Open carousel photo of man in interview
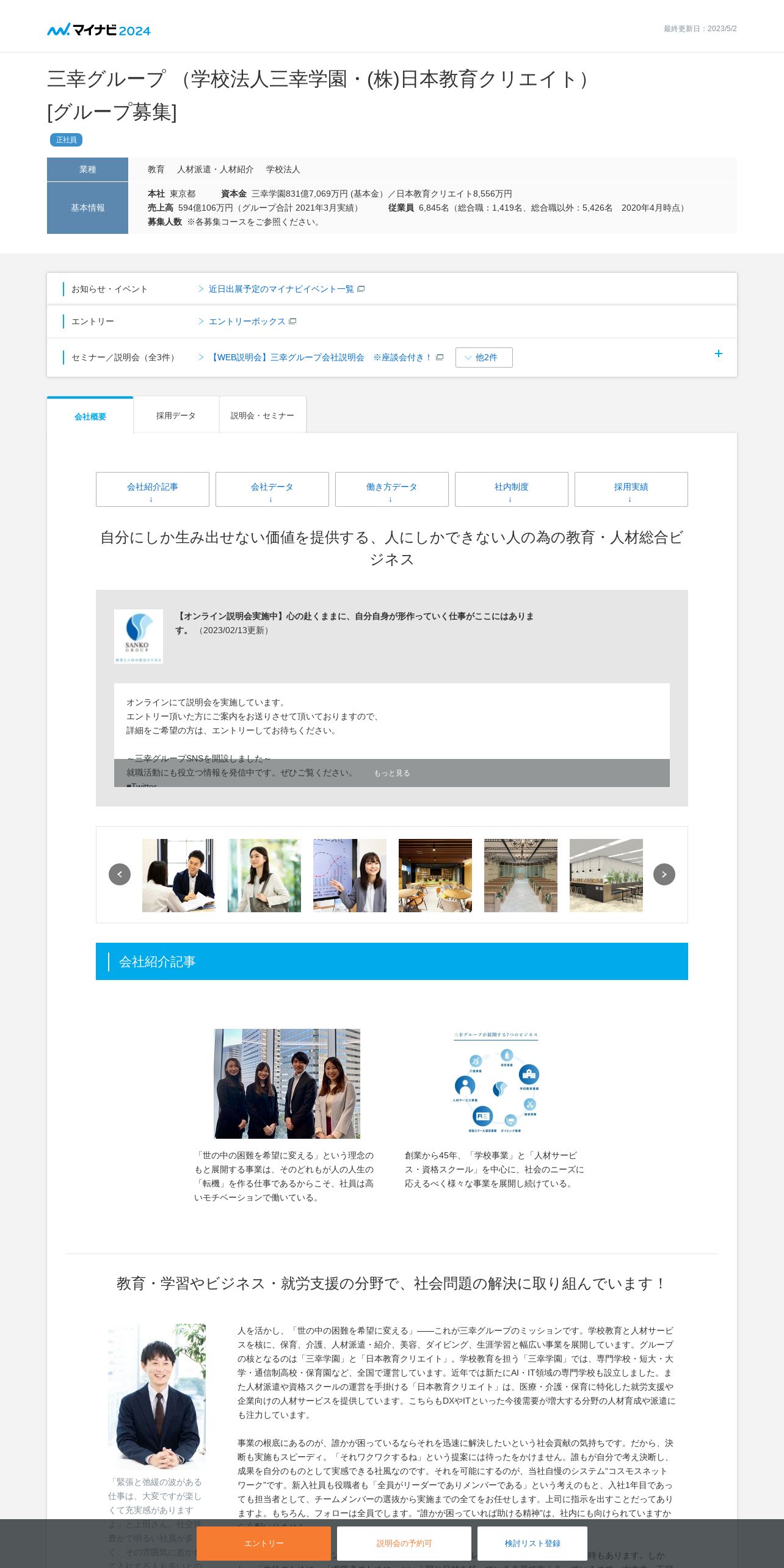The height and width of the screenshot is (1568, 784). (x=179, y=876)
